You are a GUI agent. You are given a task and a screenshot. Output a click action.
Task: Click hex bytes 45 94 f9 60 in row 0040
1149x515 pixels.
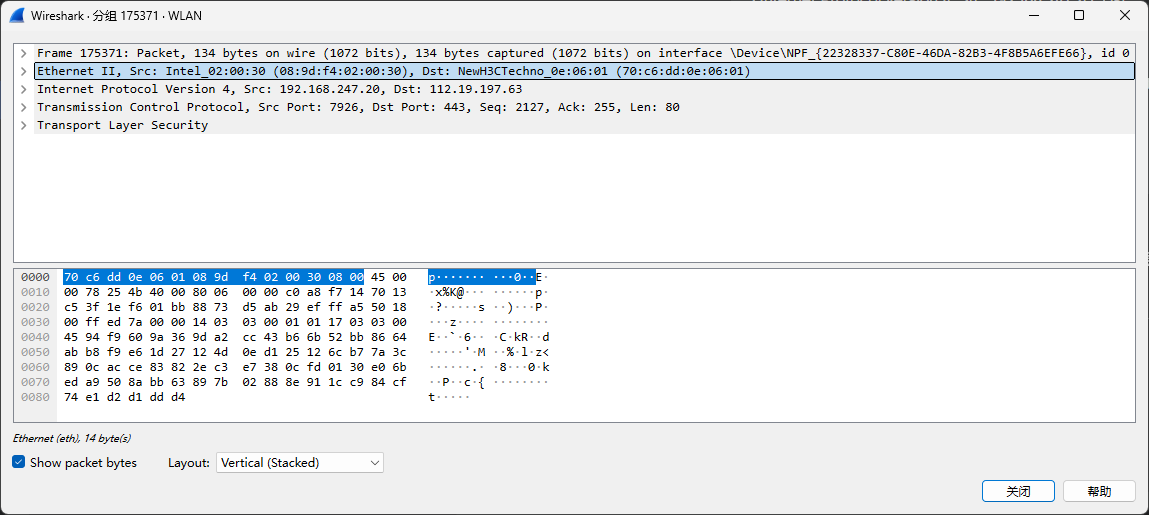(x=101, y=337)
